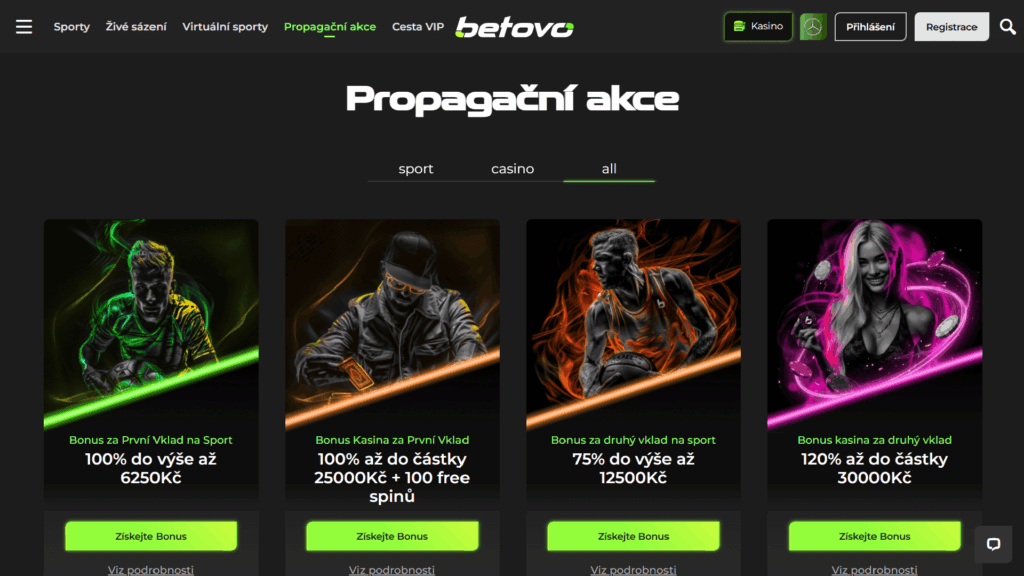Open the Sporty menu item

72,27
